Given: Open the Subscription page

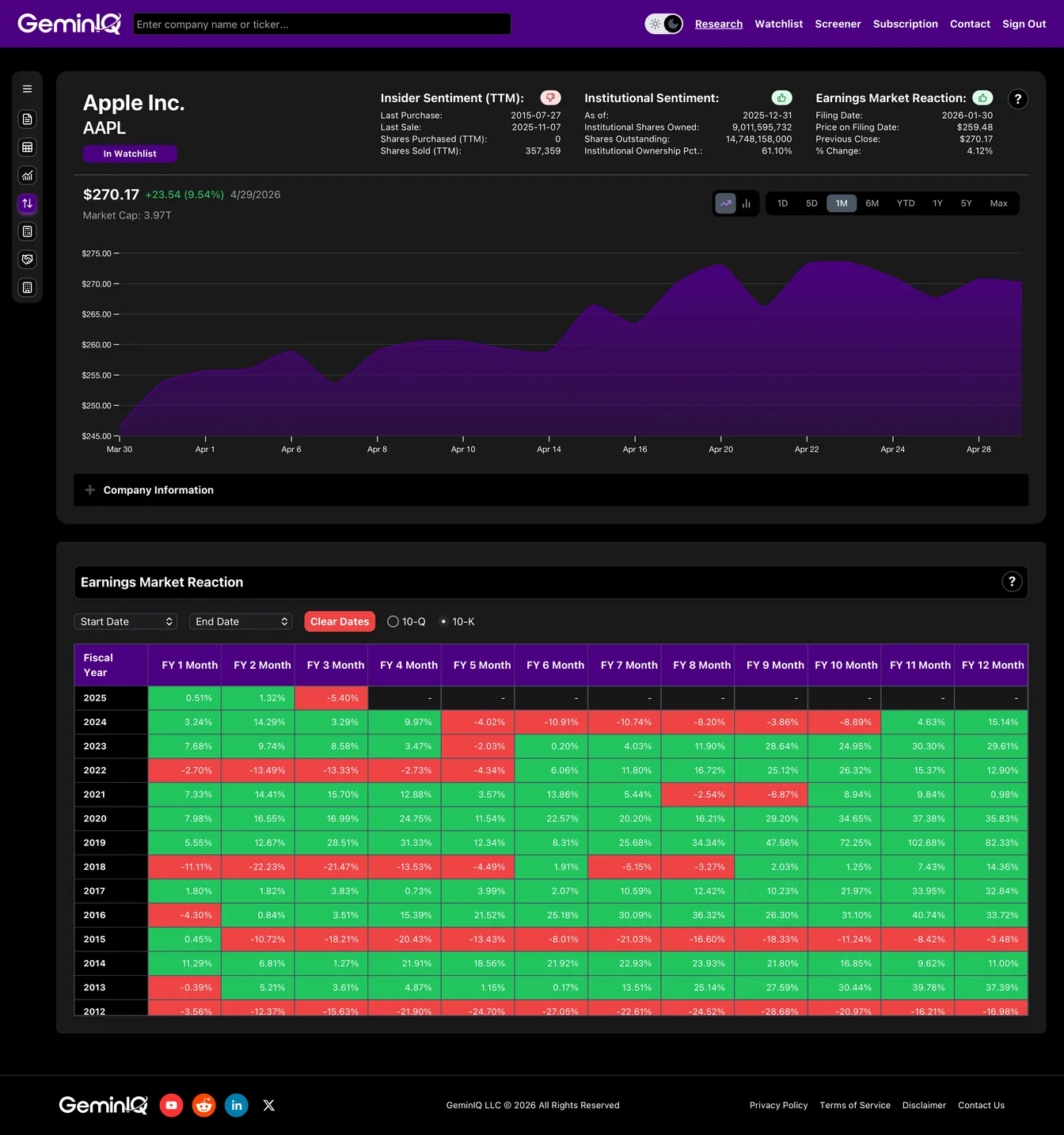Looking at the screenshot, I should 906,24.
